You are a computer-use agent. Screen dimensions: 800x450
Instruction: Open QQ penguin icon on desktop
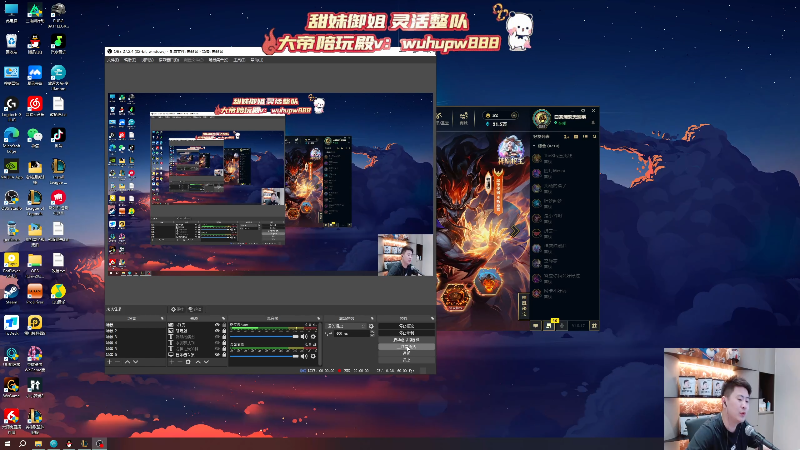click(35, 42)
